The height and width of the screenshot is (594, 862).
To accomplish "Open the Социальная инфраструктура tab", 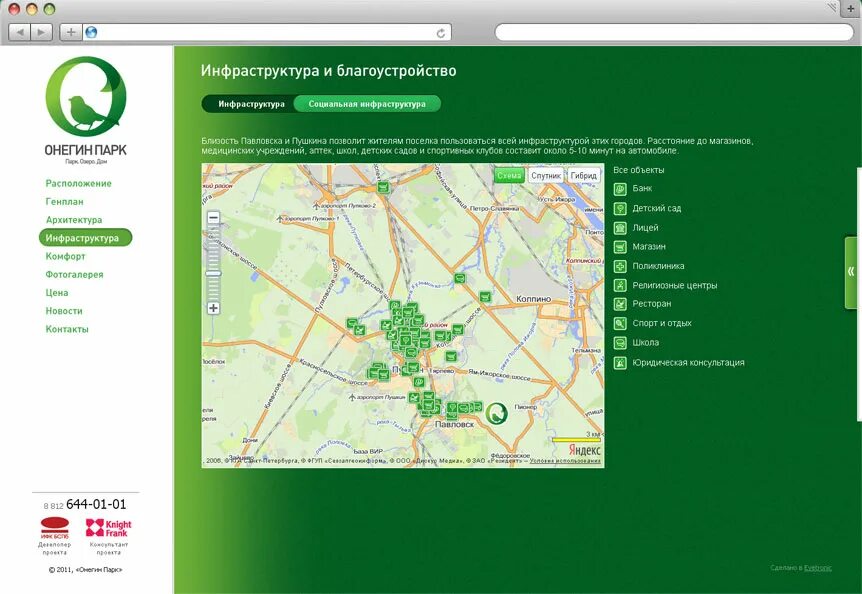I will click(x=367, y=104).
